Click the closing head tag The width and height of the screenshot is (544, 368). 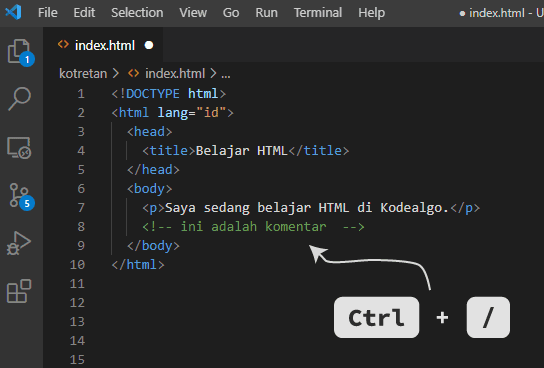[153, 170]
